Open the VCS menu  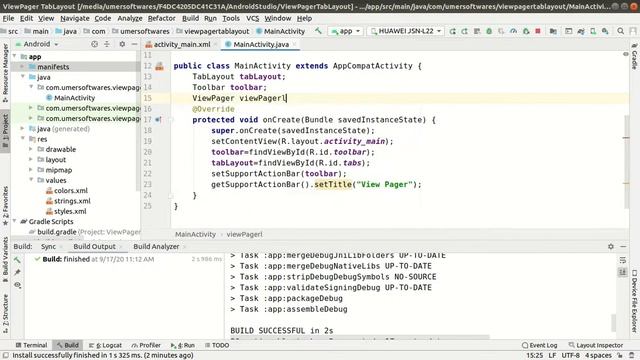tap(252, 18)
